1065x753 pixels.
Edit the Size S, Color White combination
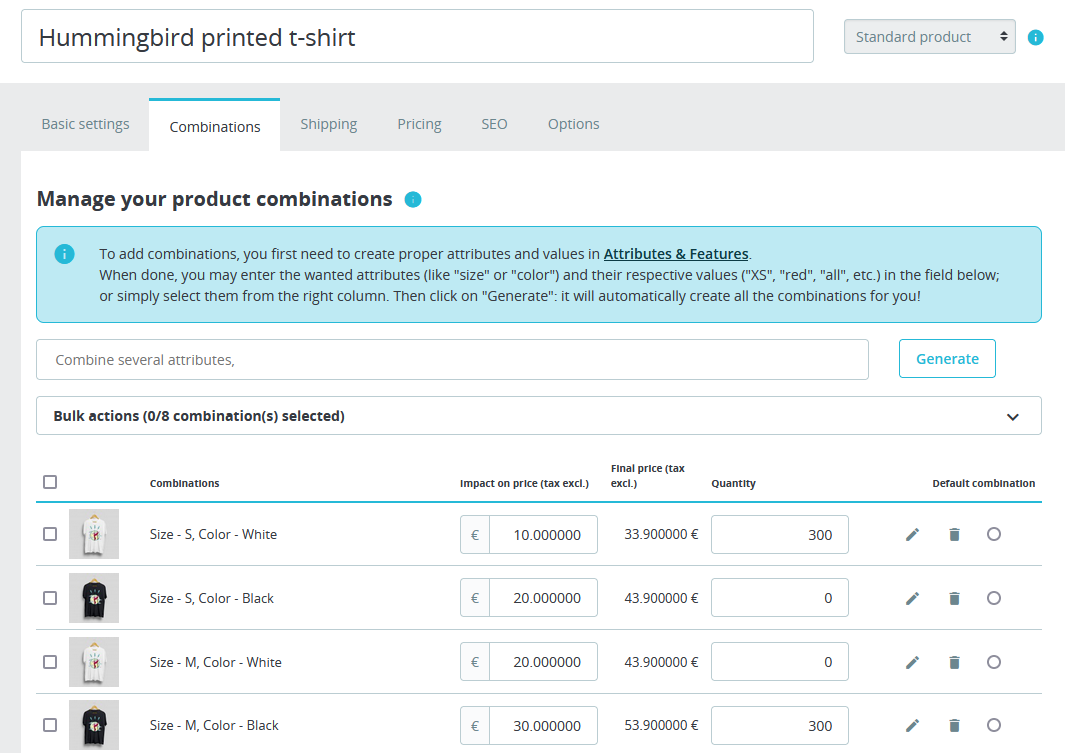(x=912, y=535)
